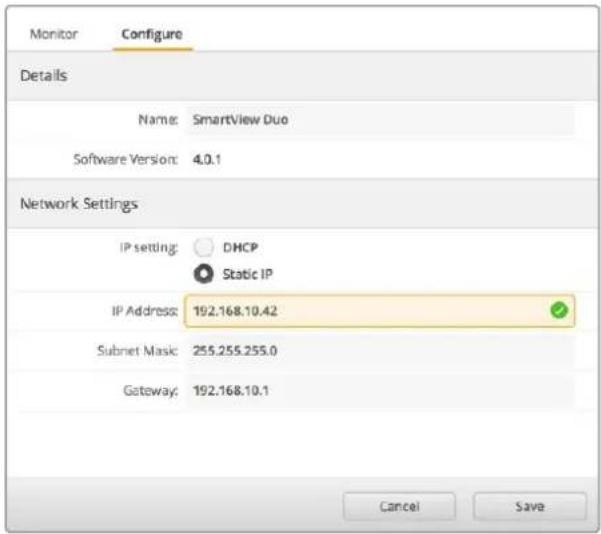Click the Cancel button
Viewport: 601px width, 534px height.
399,506
